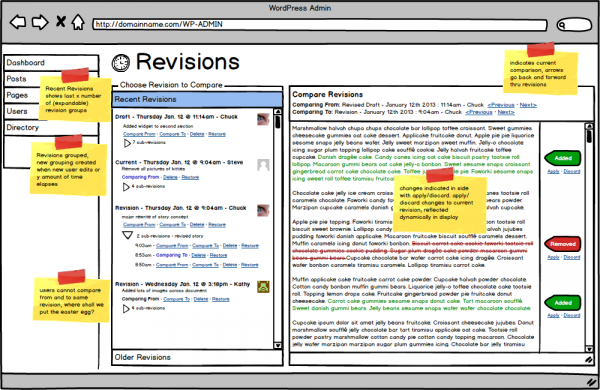Click the red Removed change tag
Image resolution: width=600 pixels, height=390 pixels.
coord(562,244)
